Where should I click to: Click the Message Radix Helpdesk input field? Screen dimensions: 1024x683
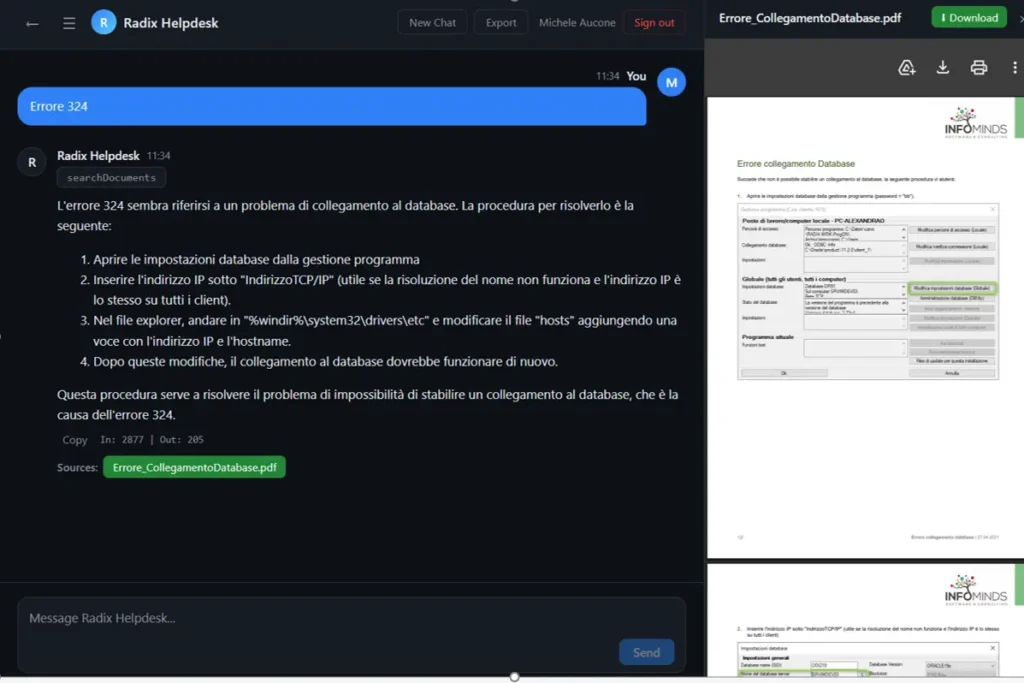pos(320,619)
